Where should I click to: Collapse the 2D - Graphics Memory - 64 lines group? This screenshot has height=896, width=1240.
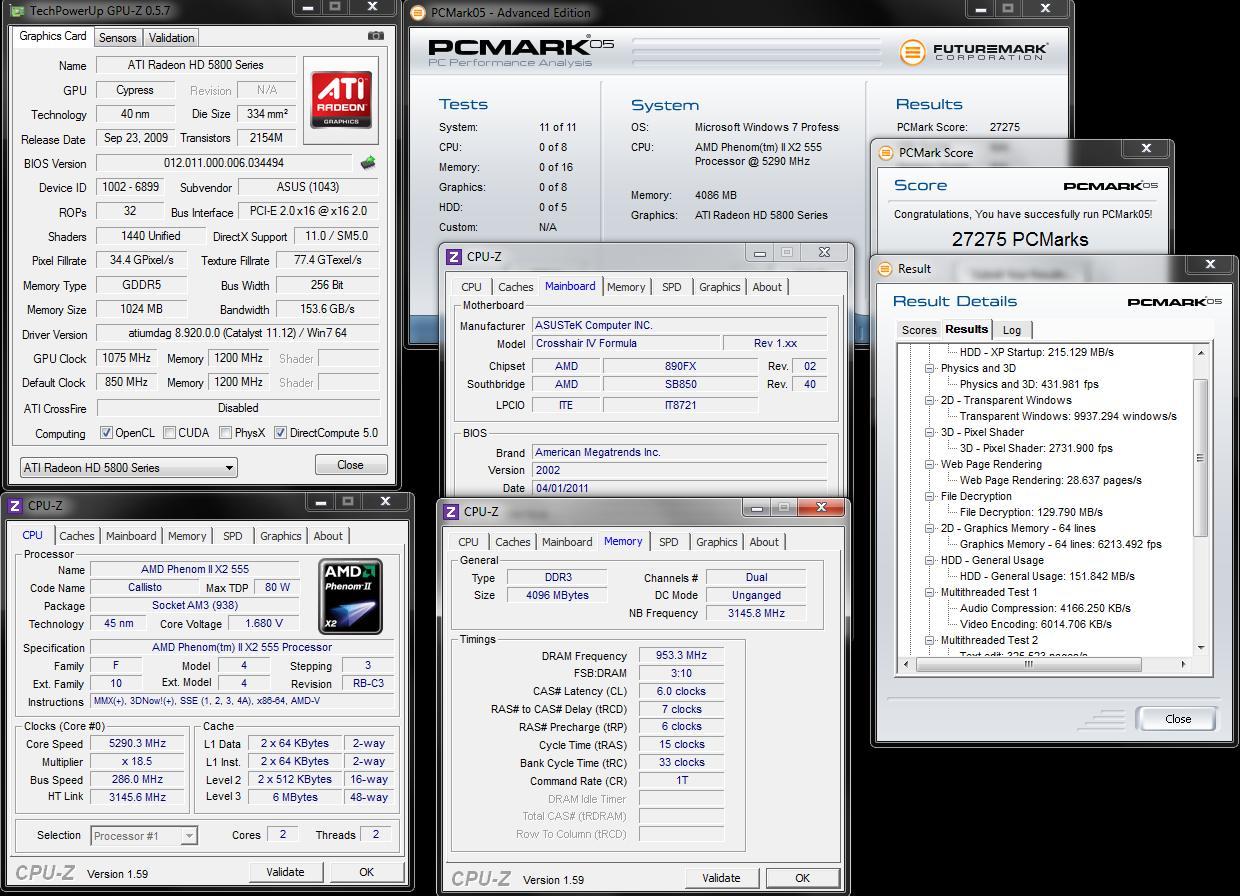929,528
